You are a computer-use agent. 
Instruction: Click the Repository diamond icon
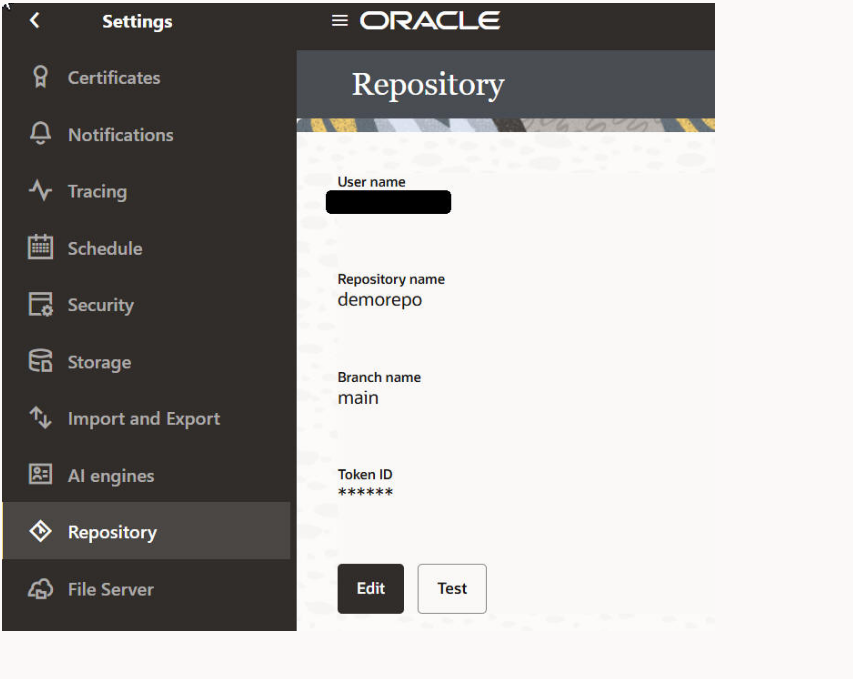40,532
